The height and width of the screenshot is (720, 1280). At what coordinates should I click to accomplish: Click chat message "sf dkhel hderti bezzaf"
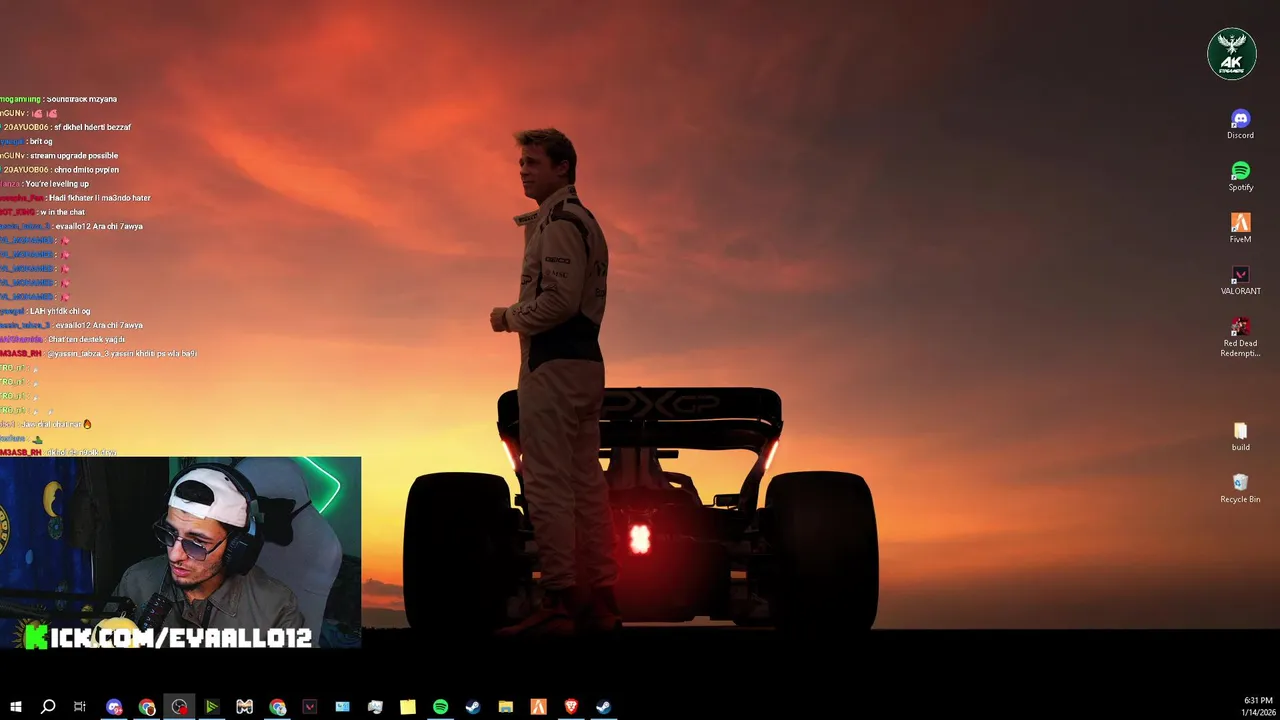(x=93, y=127)
